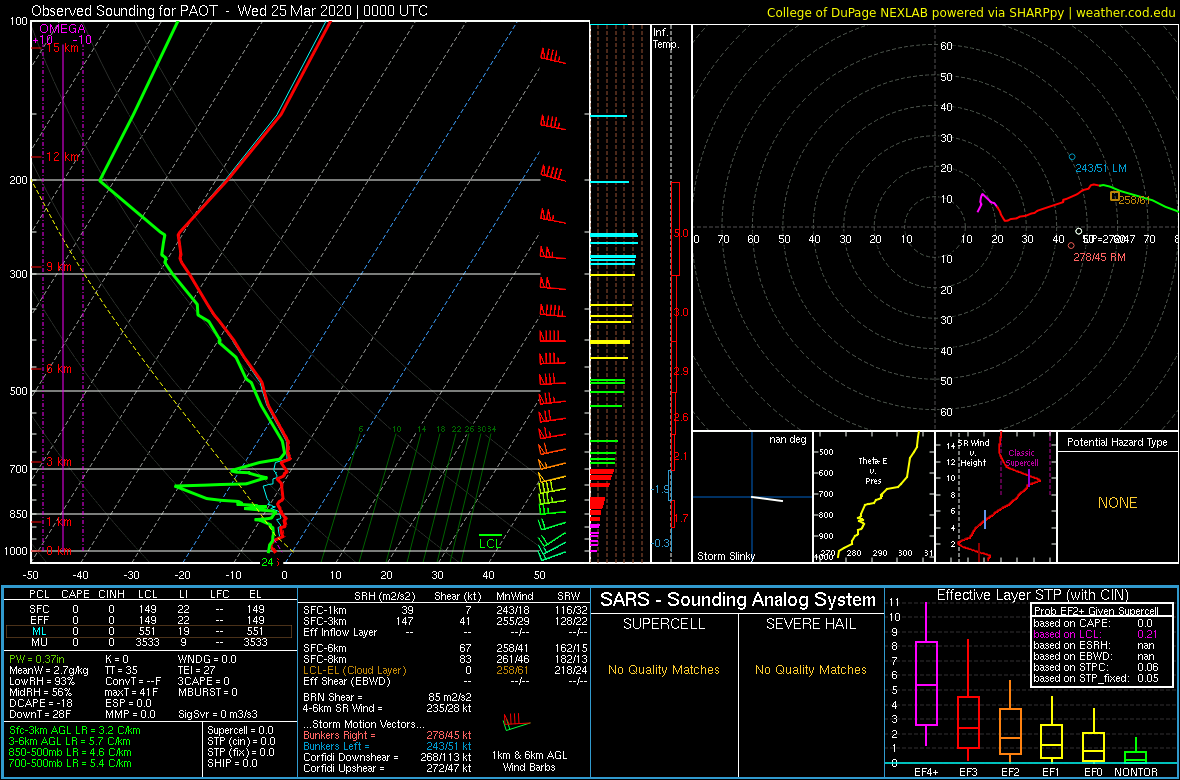
Task: Click the SEVERE HAIL analog column heading
Action: click(811, 624)
